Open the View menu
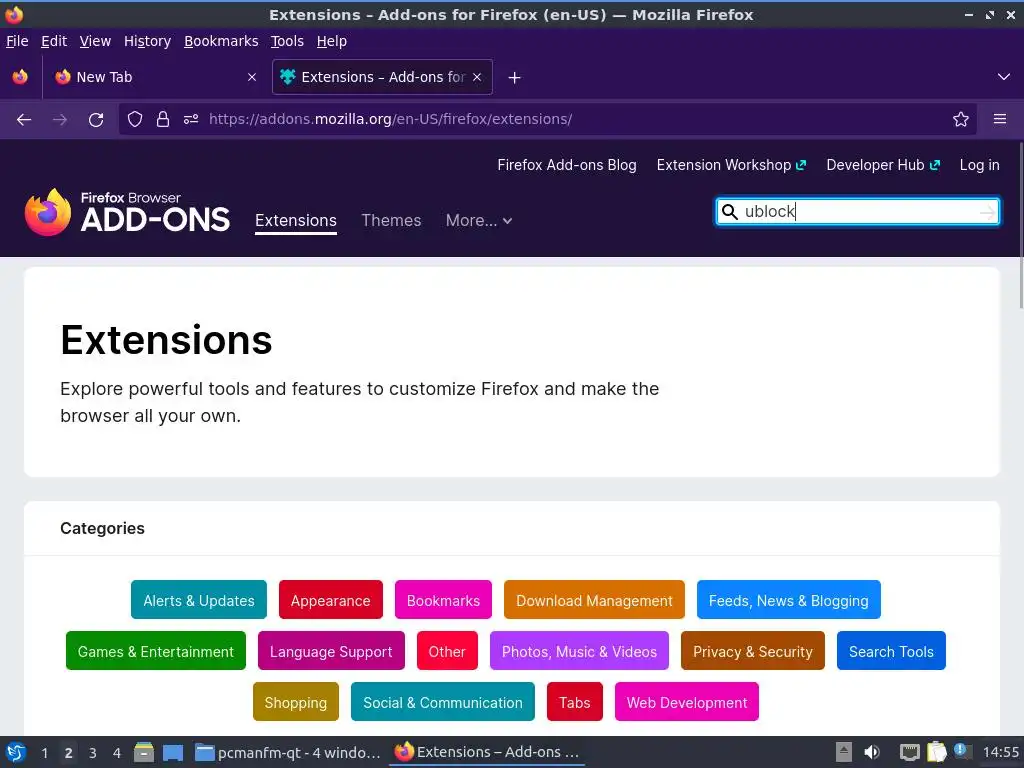The width and height of the screenshot is (1024, 768). coord(95,41)
